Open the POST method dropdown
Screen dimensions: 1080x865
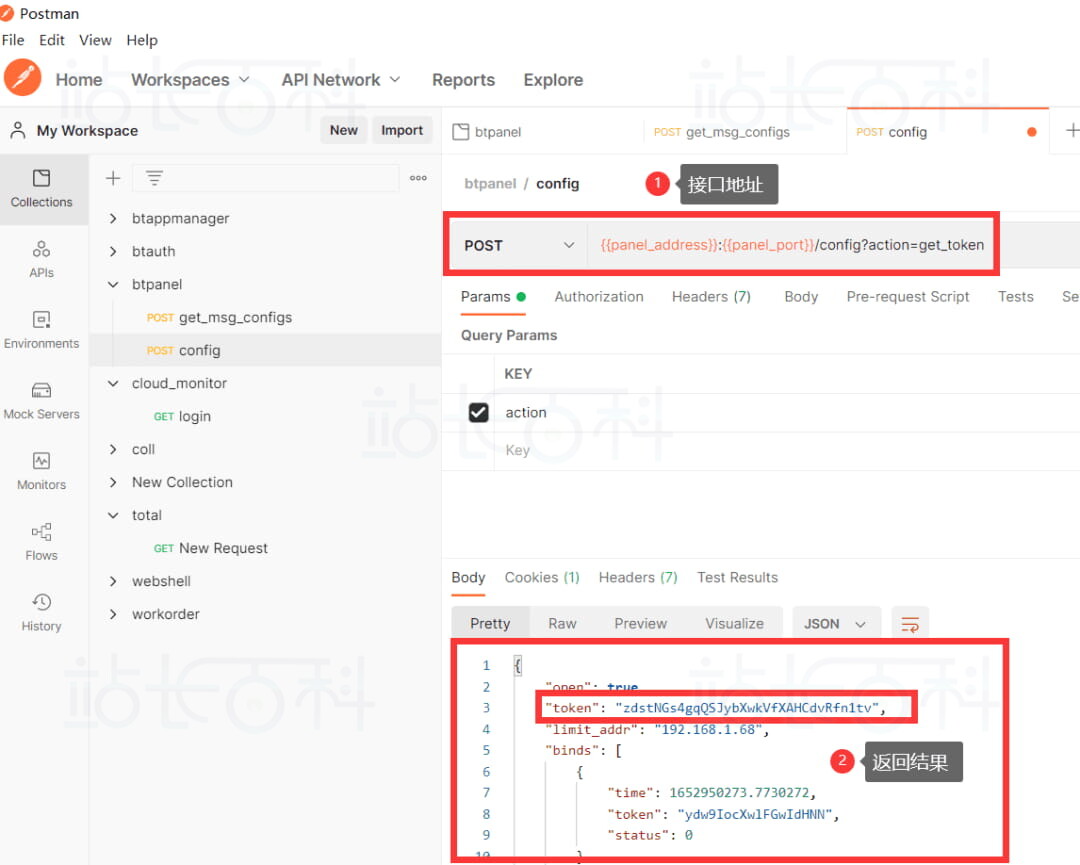click(519, 245)
